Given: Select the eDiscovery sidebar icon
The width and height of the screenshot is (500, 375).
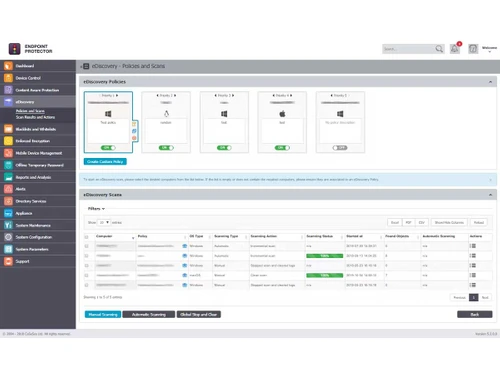Looking at the screenshot, I should tap(8, 102).
